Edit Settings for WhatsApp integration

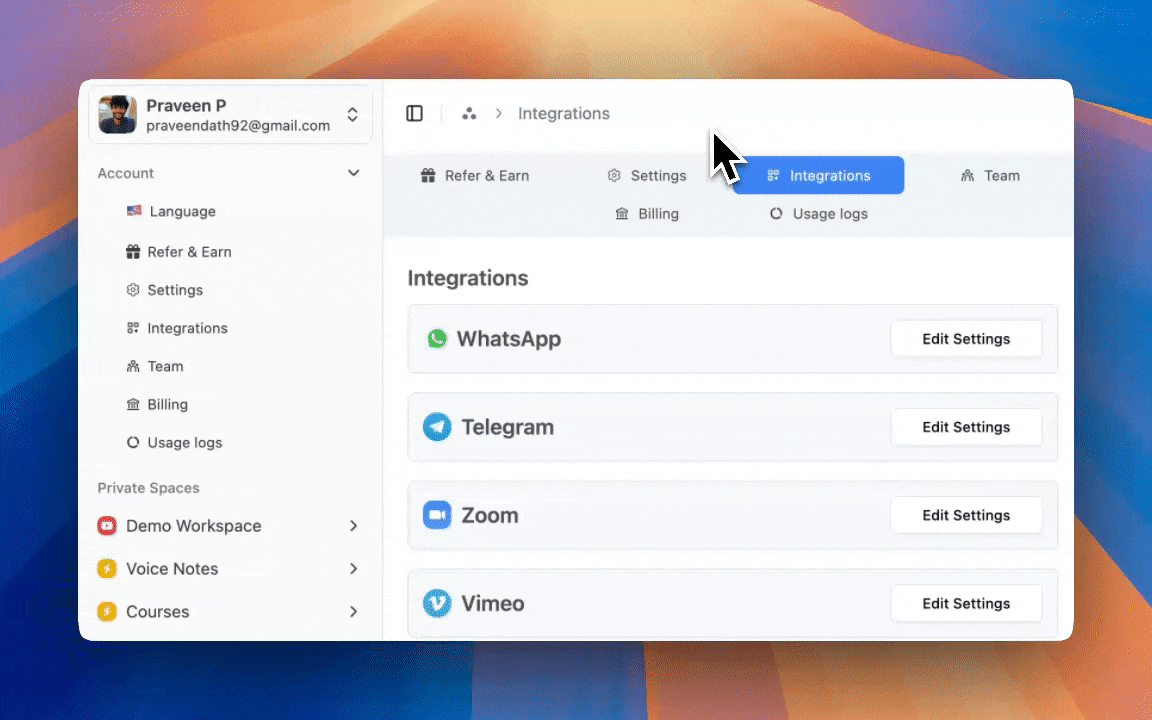click(x=965, y=339)
